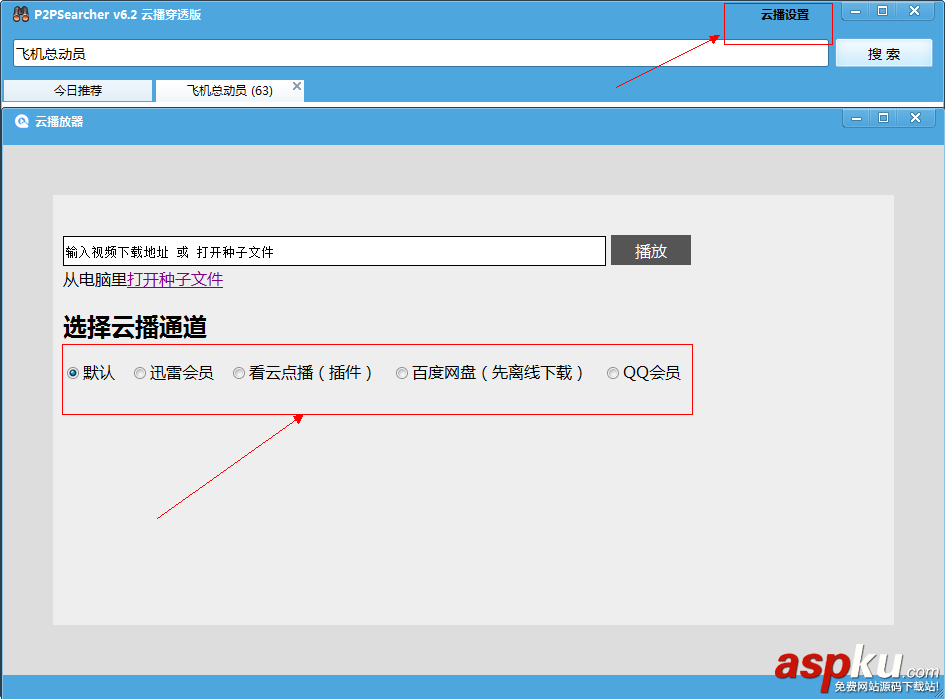Click the 播放 button
The width and height of the screenshot is (945, 699).
pyautogui.click(x=651, y=250)
